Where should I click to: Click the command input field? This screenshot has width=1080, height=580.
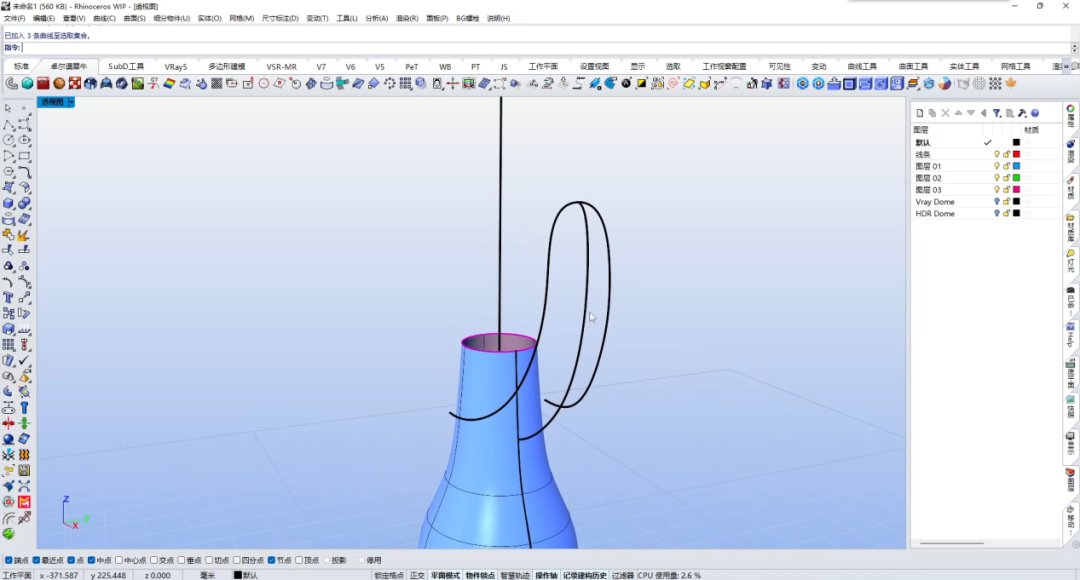546,48
